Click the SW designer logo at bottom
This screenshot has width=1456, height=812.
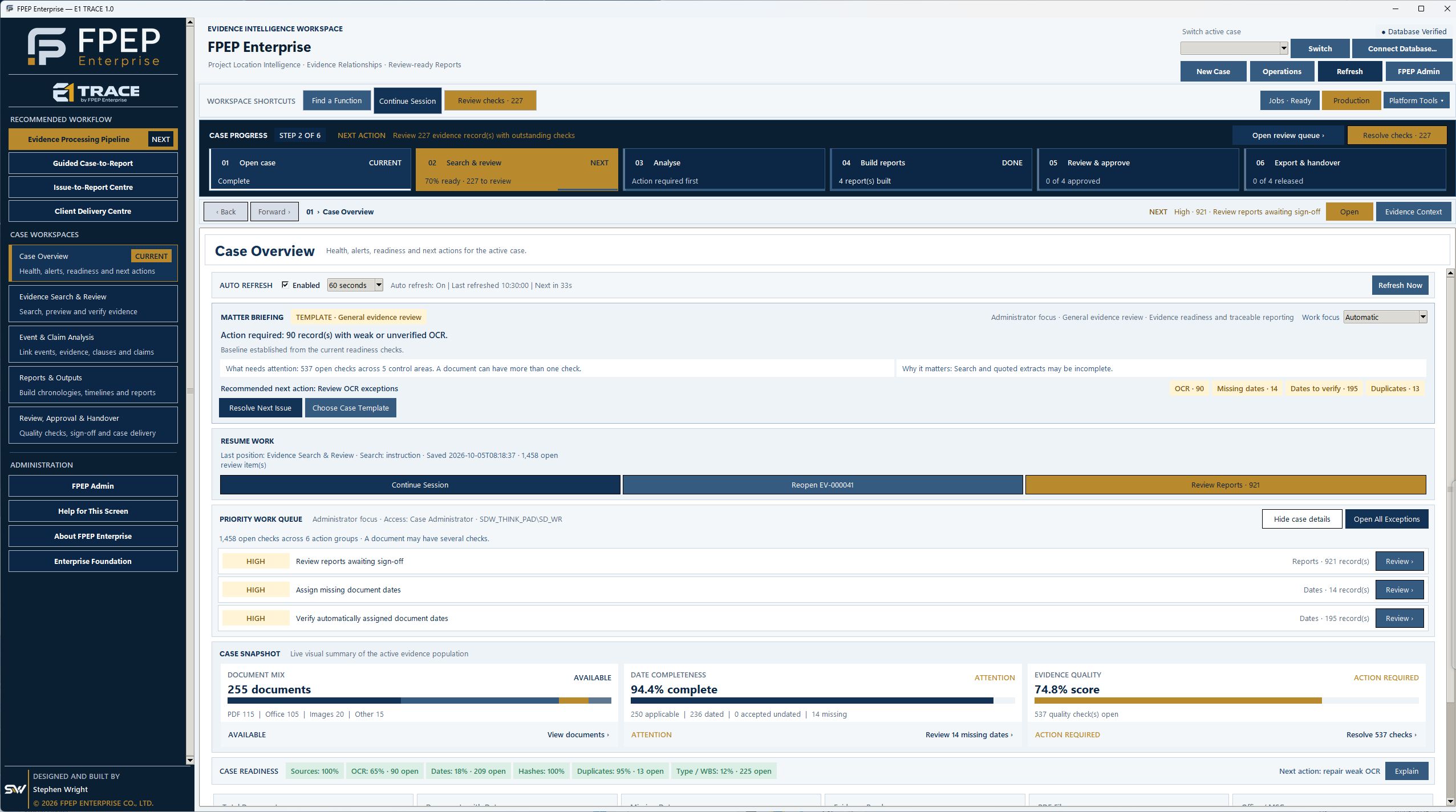[15, 789]
